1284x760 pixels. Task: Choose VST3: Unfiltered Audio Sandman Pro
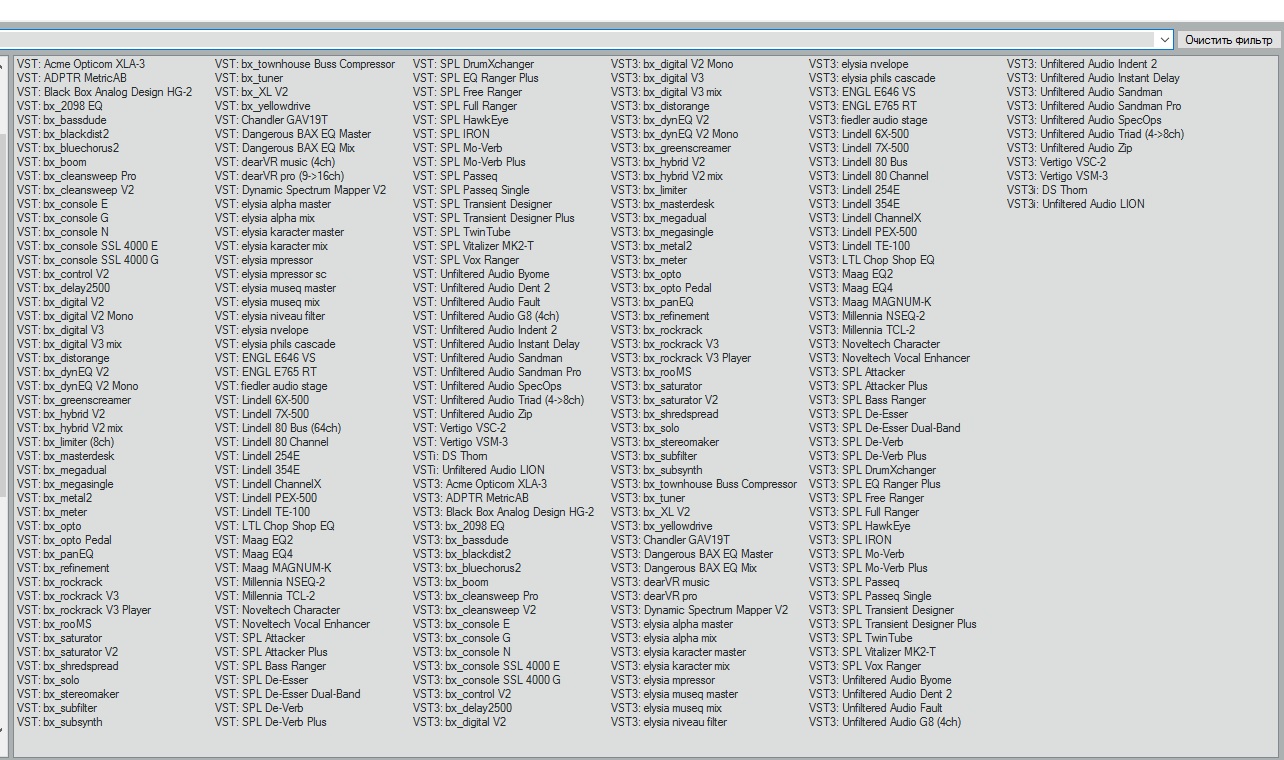click(x=1094, y=106)
